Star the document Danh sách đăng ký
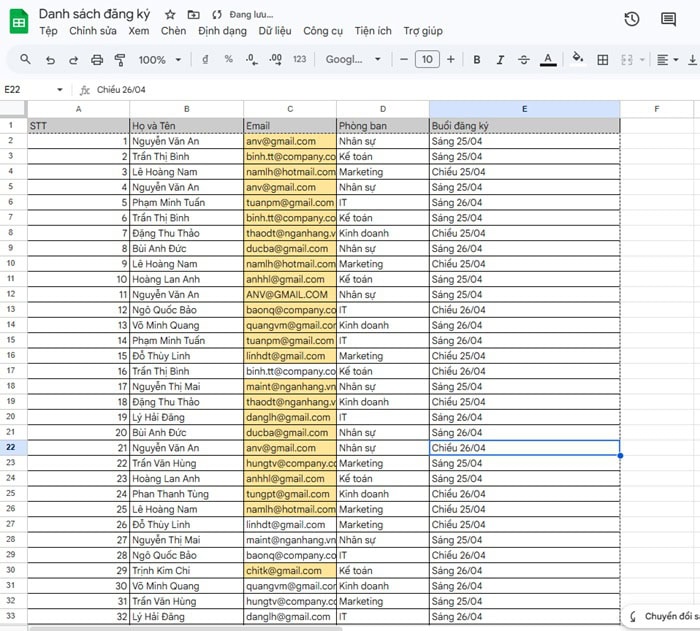700x631 pixels. 170,15
